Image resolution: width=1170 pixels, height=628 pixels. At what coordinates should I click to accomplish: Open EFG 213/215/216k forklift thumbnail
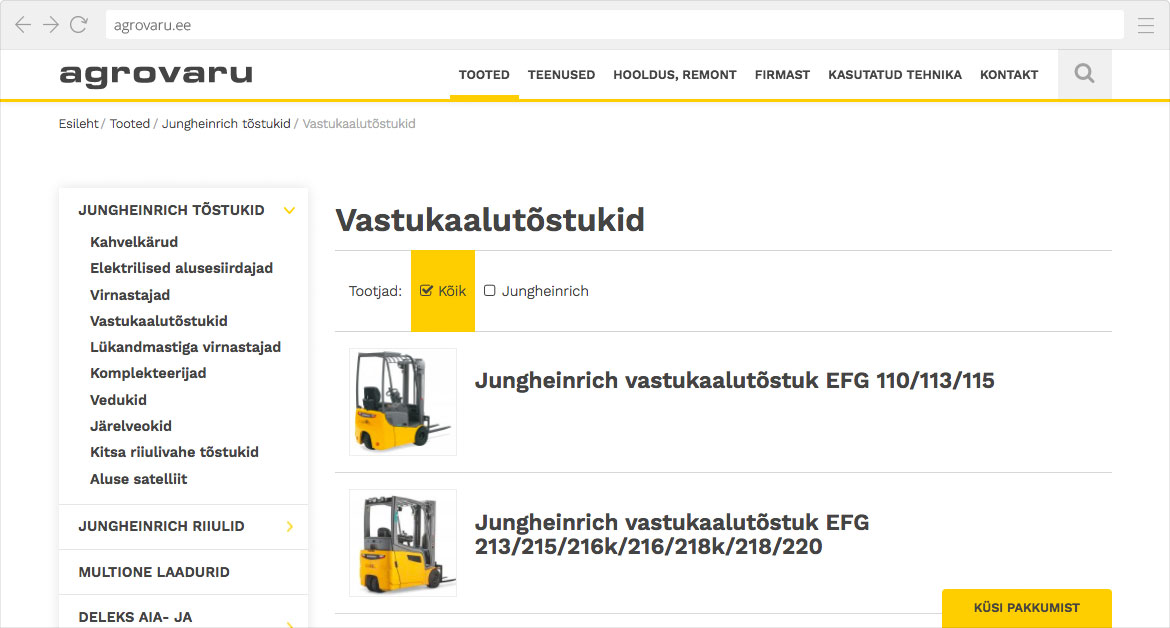click(x=403, y=543)
